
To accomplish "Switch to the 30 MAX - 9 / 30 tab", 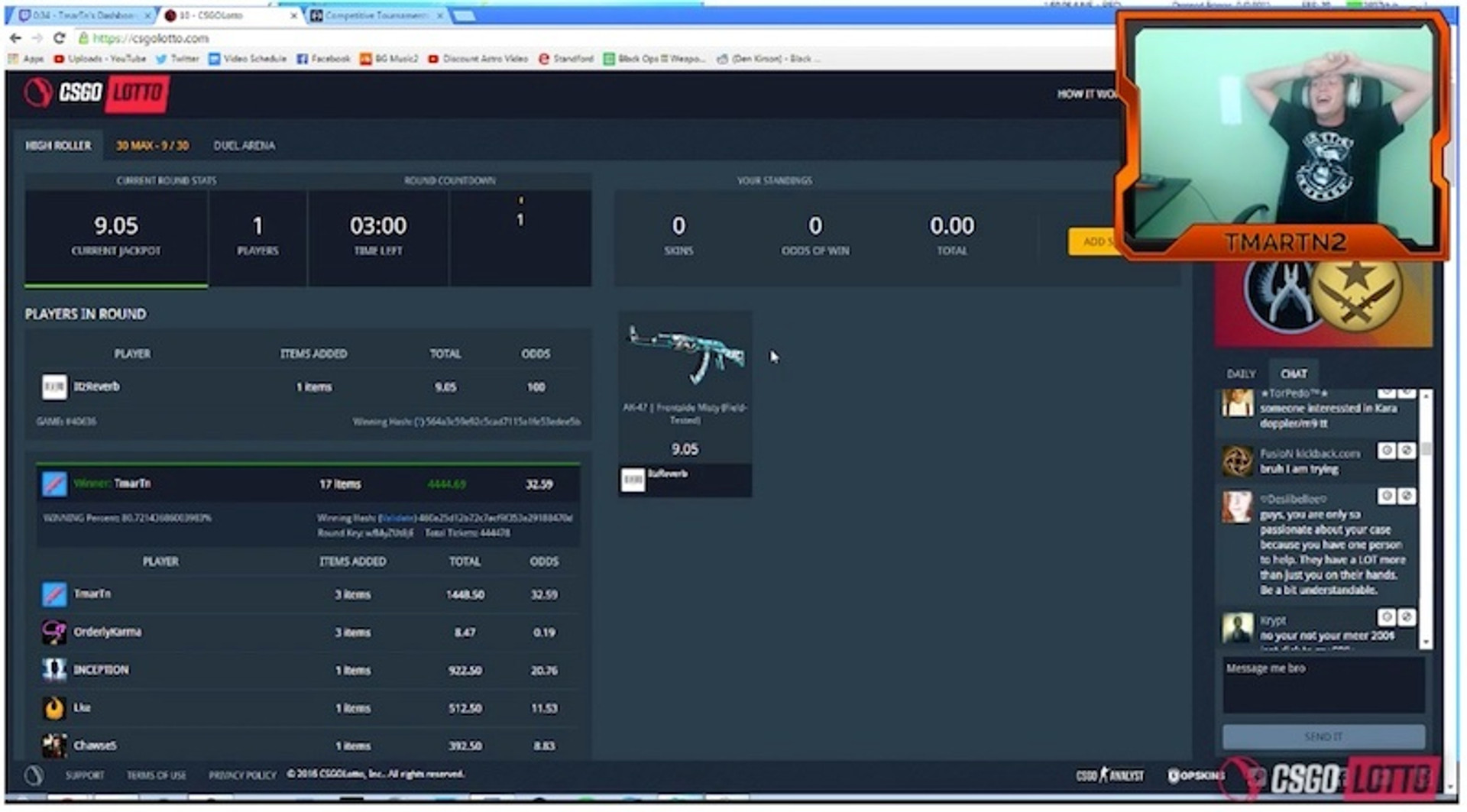I will 152,145.
